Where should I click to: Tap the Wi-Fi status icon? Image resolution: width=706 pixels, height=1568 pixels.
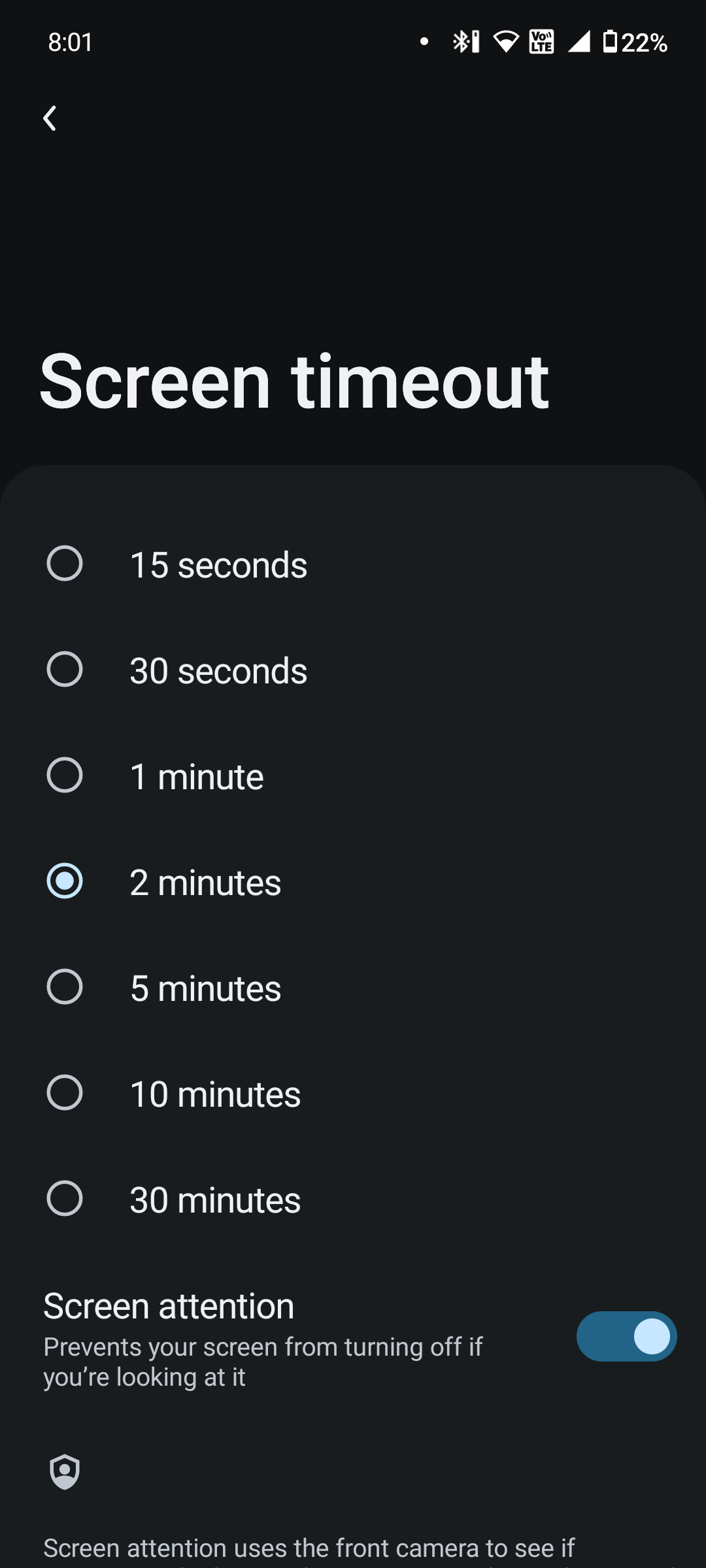[x=505, y=42]
